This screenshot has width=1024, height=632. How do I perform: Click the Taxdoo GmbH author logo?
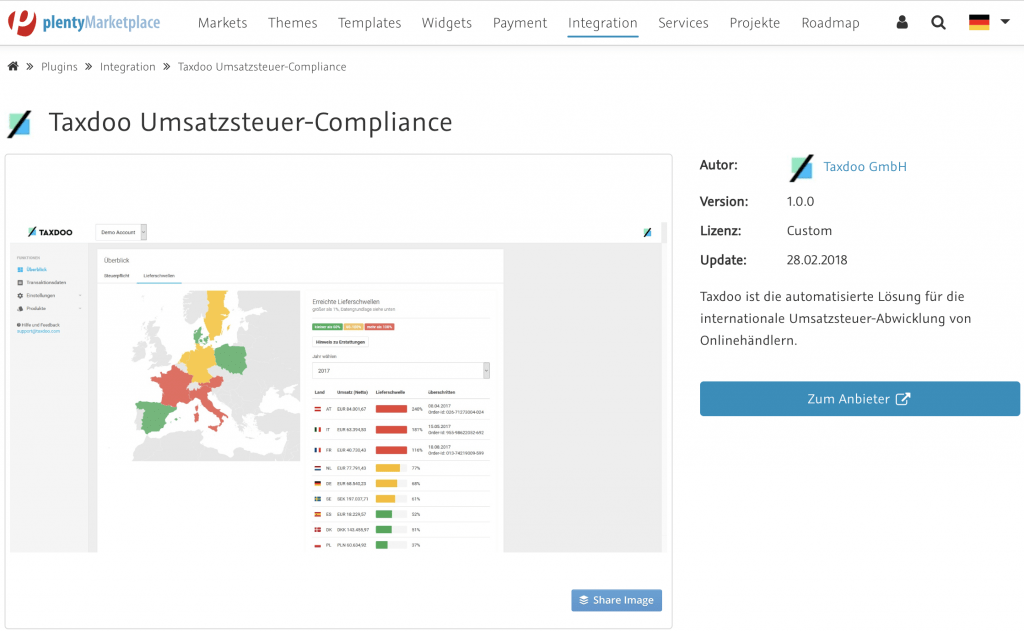801,168
